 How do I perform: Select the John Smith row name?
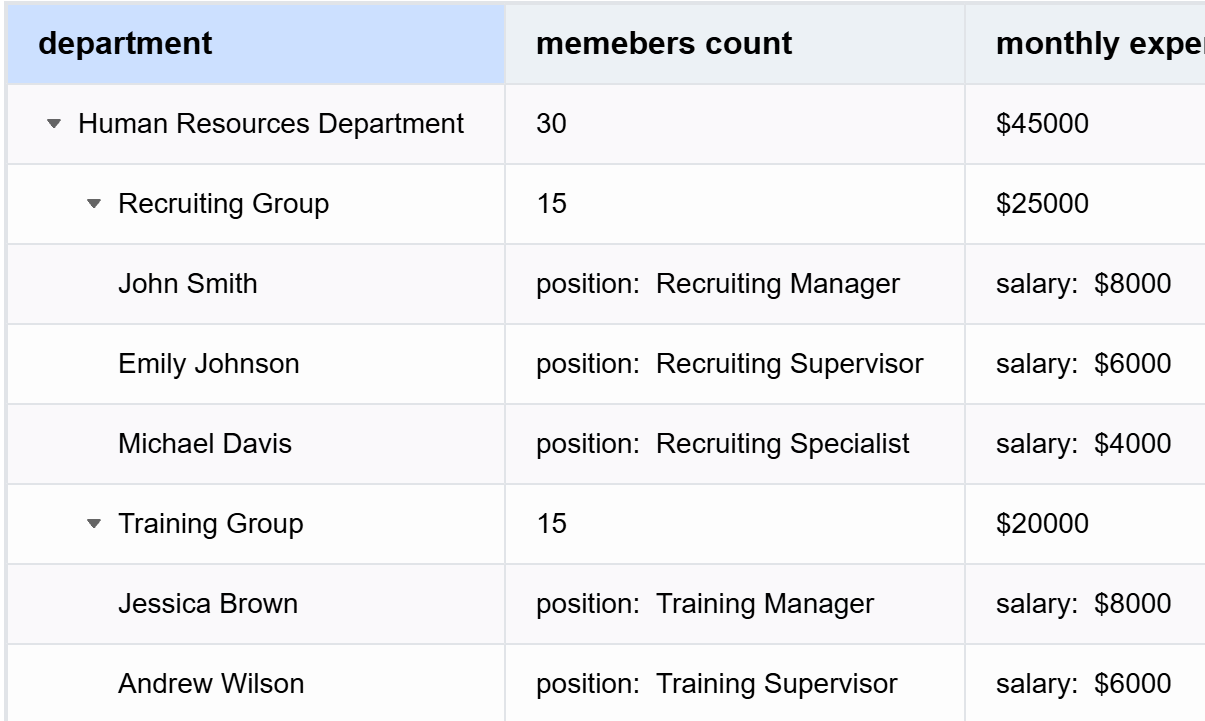(188, 284)
